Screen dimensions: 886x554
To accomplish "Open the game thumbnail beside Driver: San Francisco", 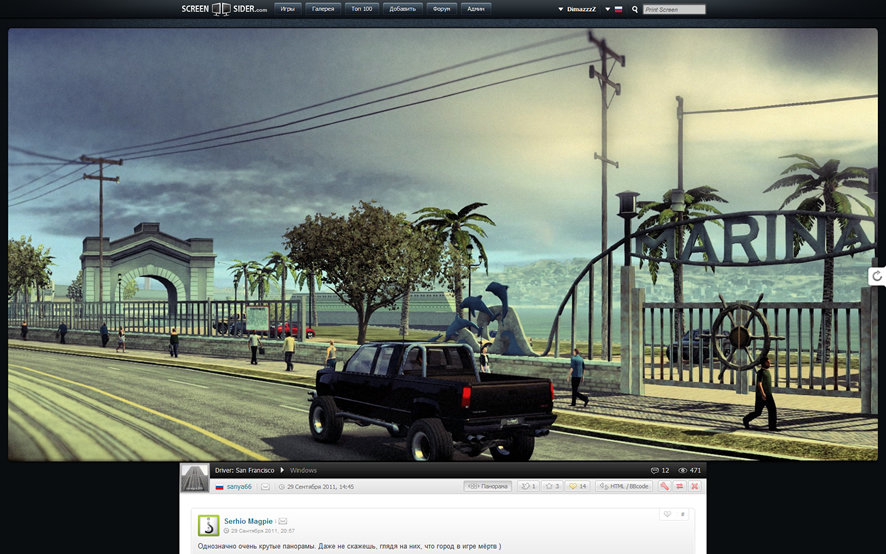I will point(194,478).
